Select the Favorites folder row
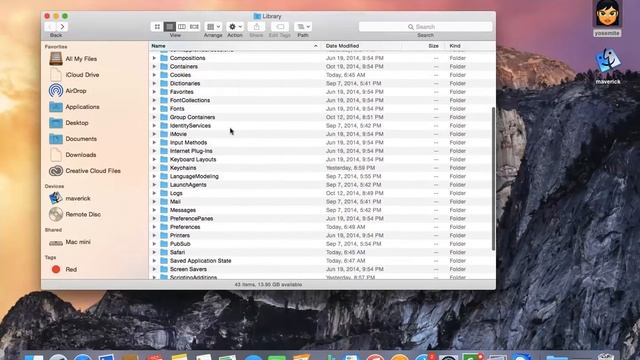Viewport: 640px width, 360px height. point(320,92)
